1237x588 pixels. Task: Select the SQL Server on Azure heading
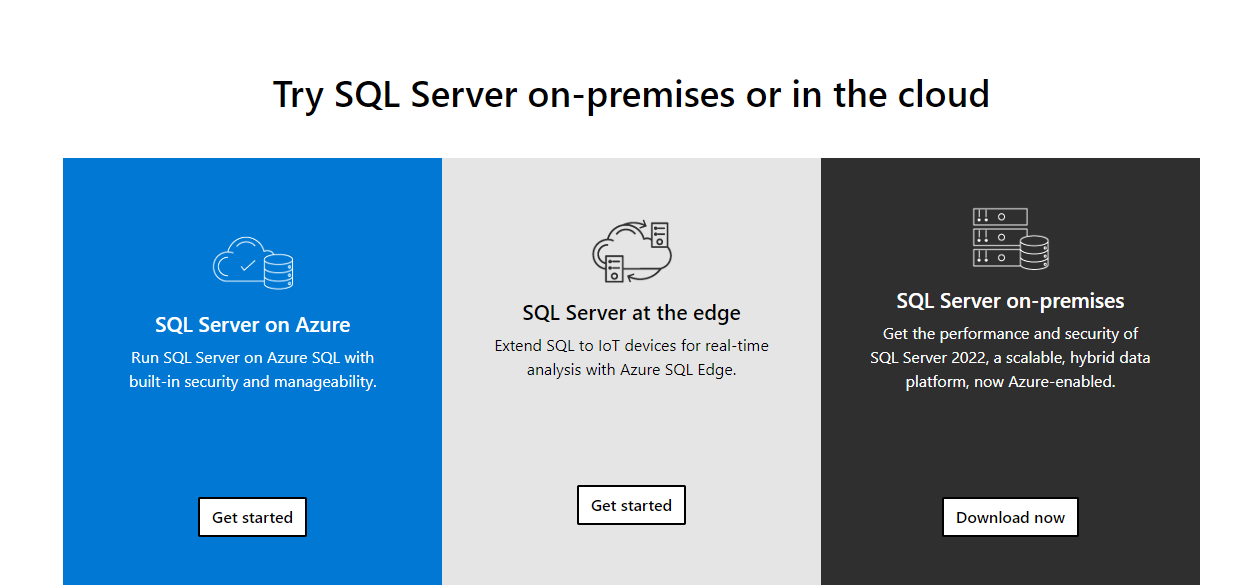[253, 325]
